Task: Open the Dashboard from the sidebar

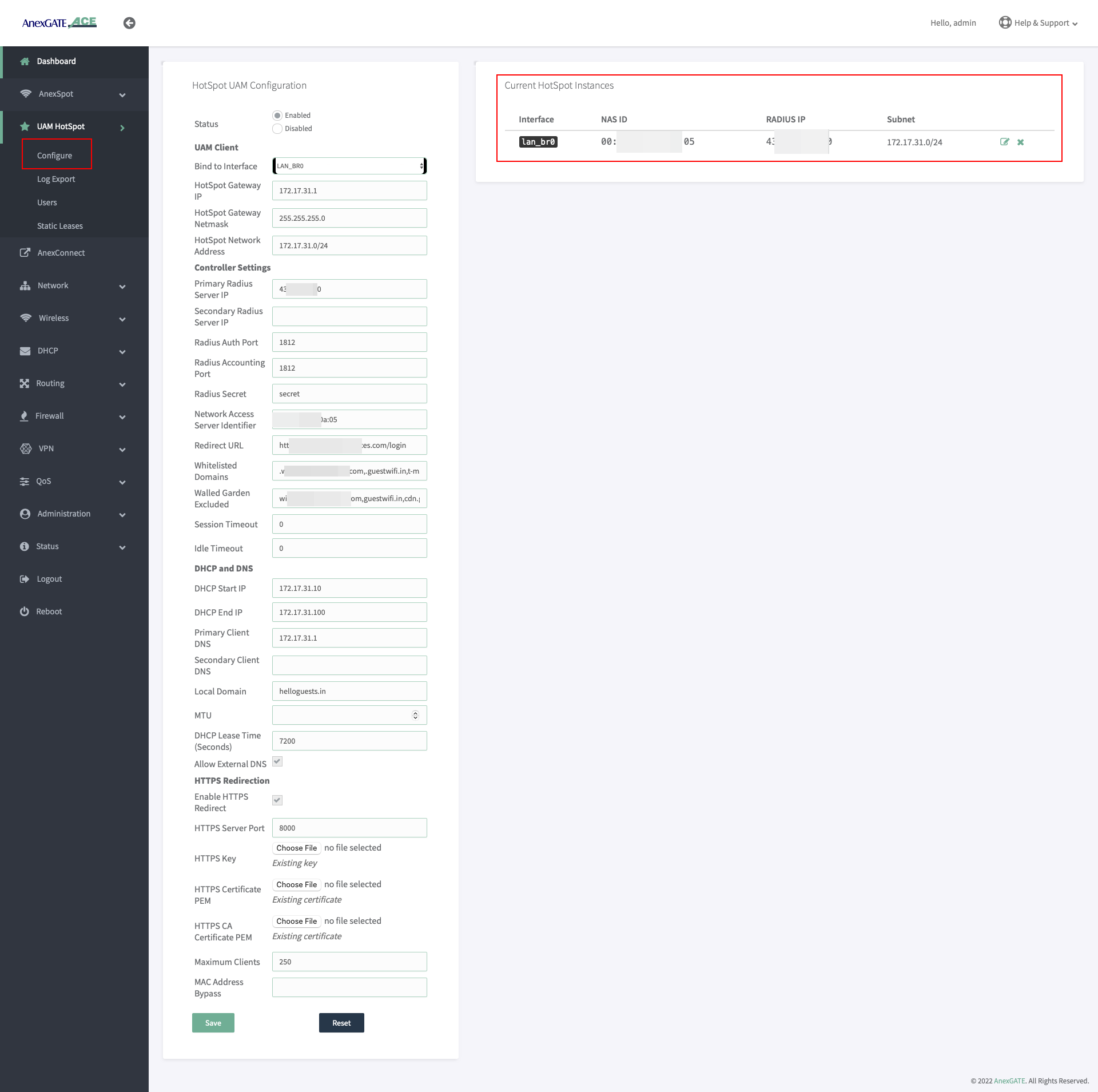Action: coord(55,61)
